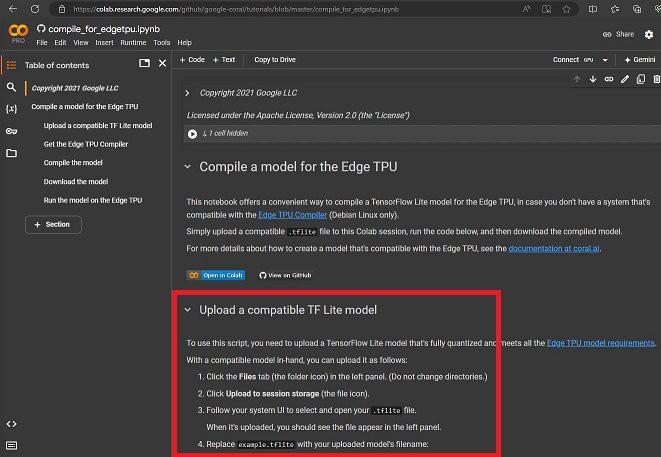Open Edge TPU model requirements link
The height and width of the screenshot is (457, 661).
pyautogui.click(x=600, y=343)
